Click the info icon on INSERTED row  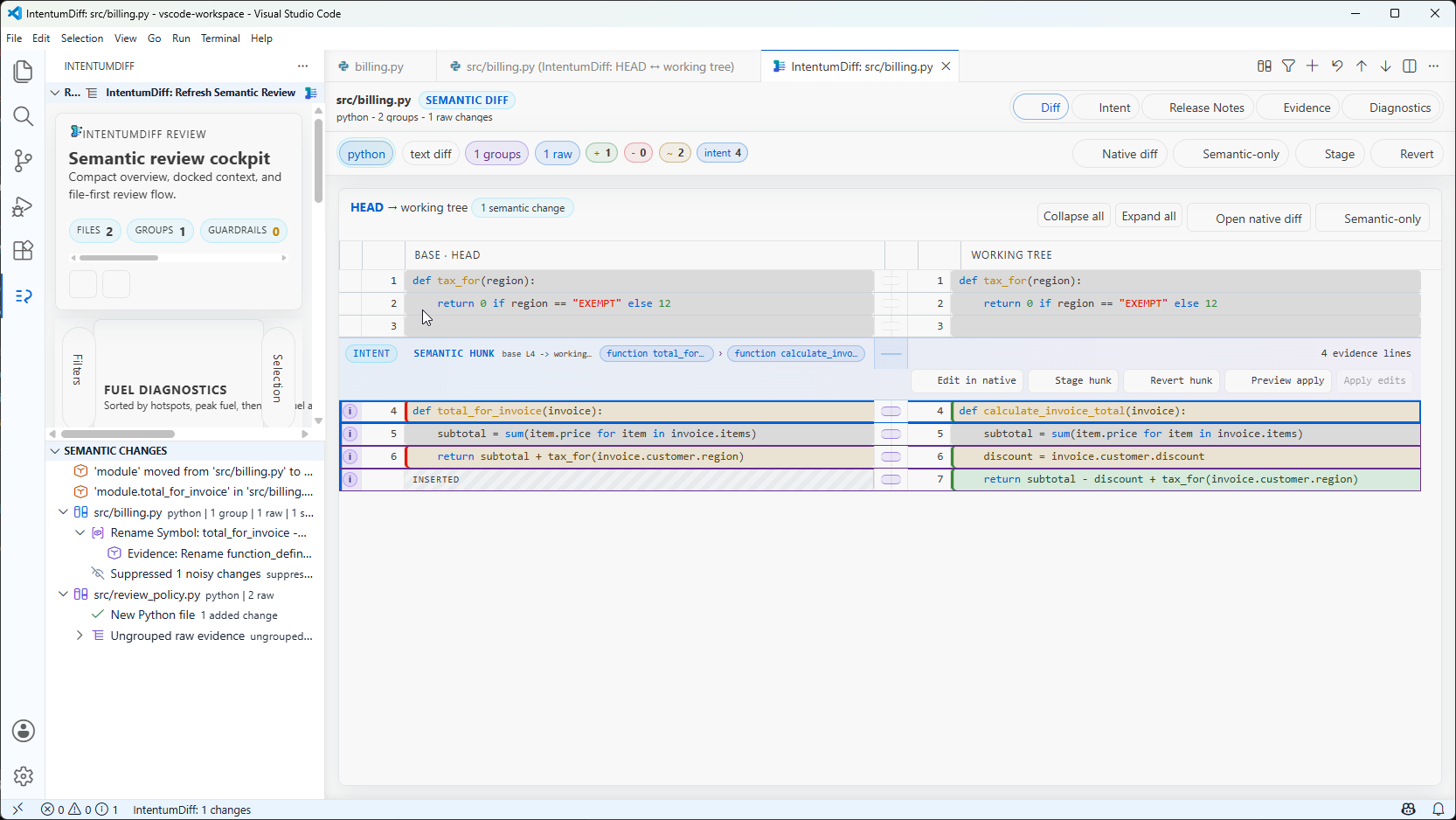click(x=350, y=479)
